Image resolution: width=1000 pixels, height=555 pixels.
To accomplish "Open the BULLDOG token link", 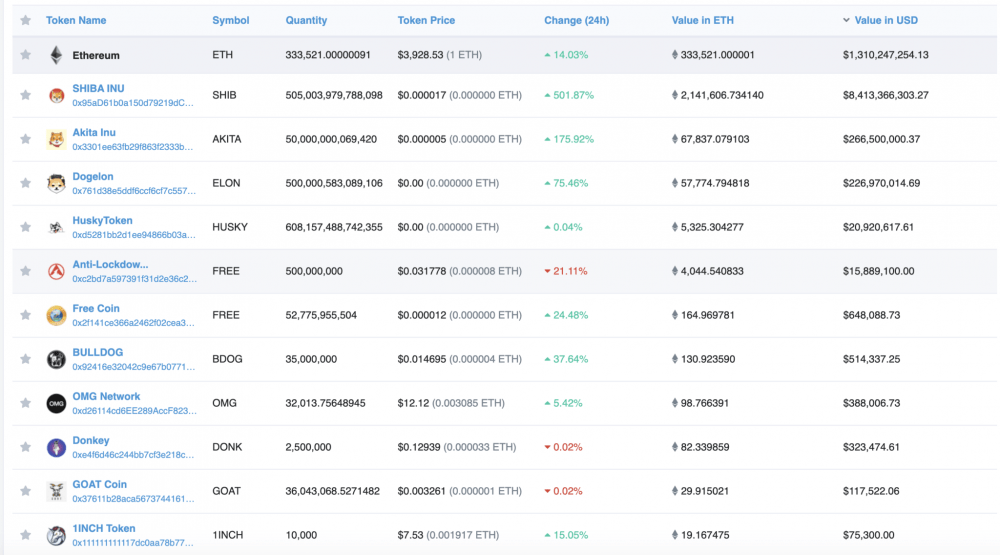I will tap(98, 353).
